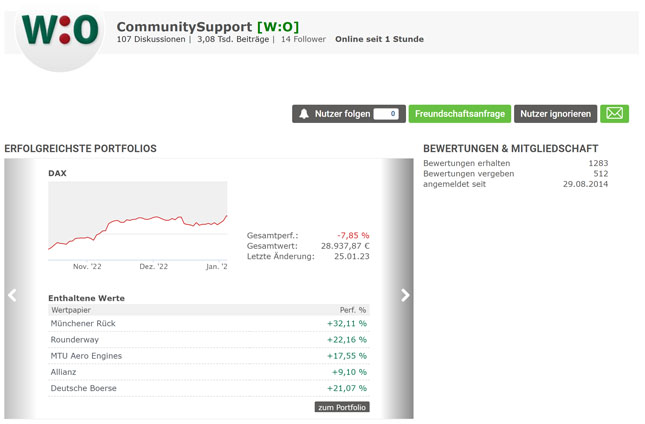Click angemeldet seit date 29.08.2014

coord(585,184)
